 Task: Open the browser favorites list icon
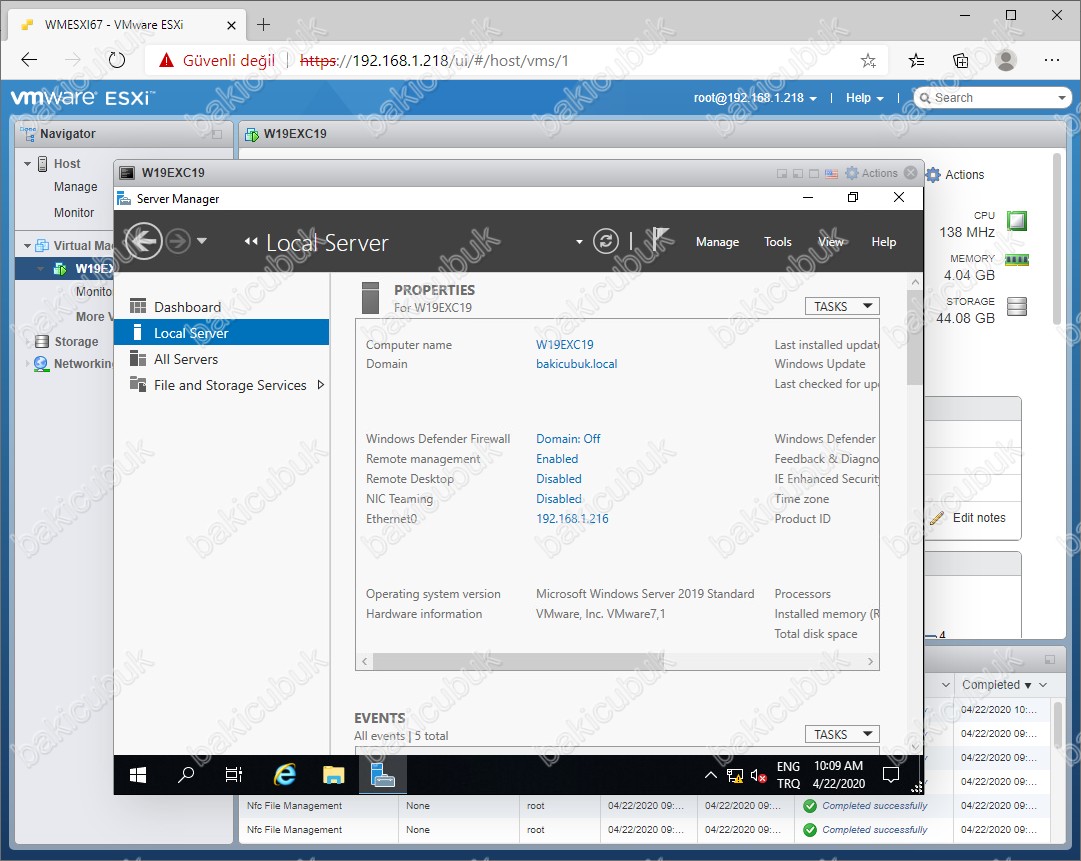pos(916,61)
